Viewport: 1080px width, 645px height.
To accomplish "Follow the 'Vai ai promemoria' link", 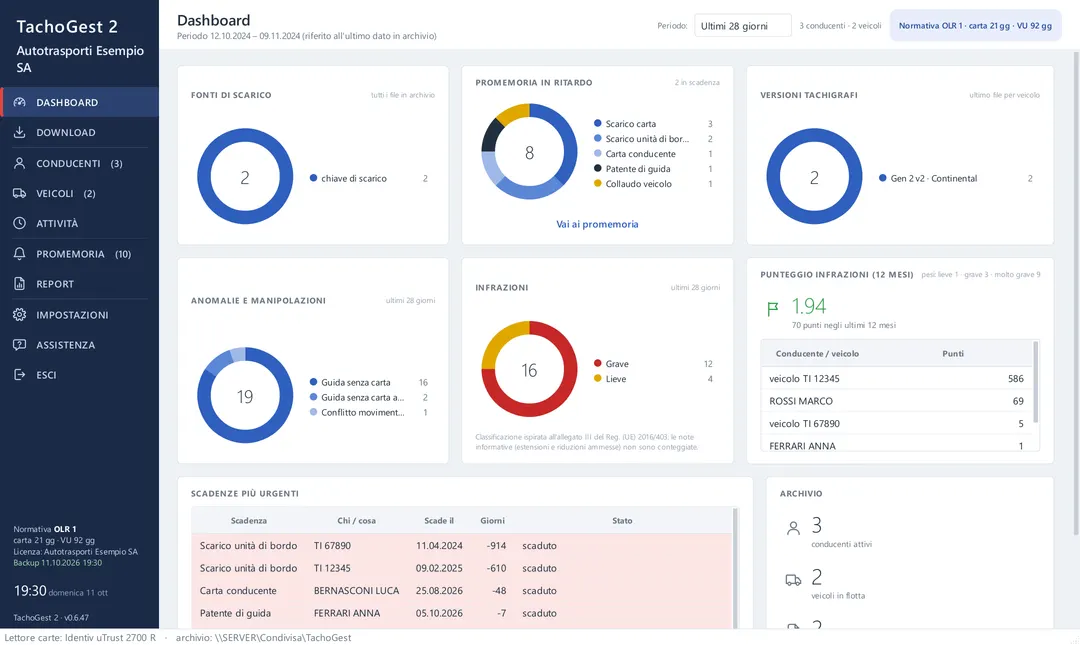I will pos(597,224).
